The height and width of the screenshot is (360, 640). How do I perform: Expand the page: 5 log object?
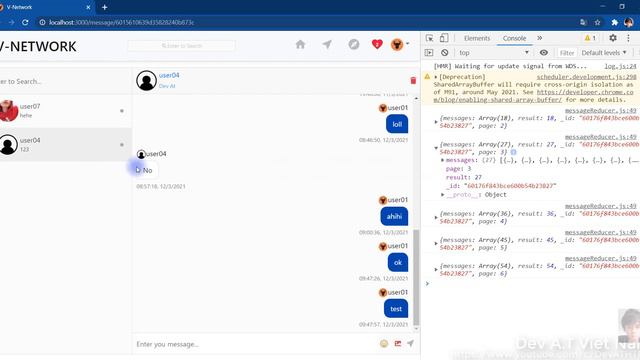point(436,243)
